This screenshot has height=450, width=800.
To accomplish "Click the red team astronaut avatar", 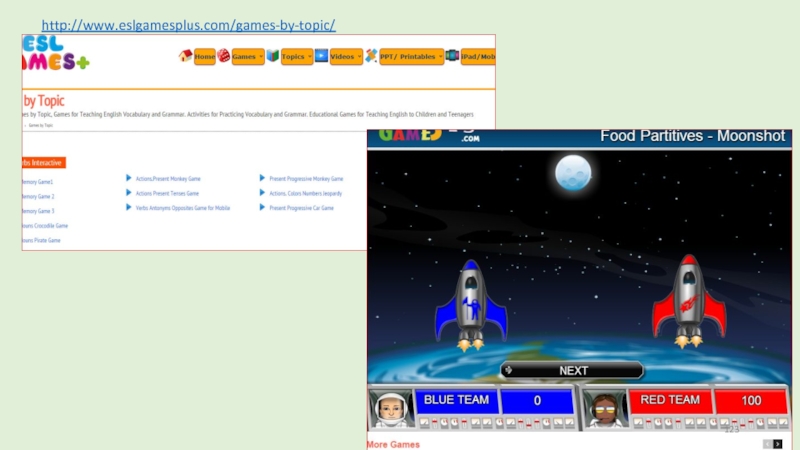I will click(605, 409).
